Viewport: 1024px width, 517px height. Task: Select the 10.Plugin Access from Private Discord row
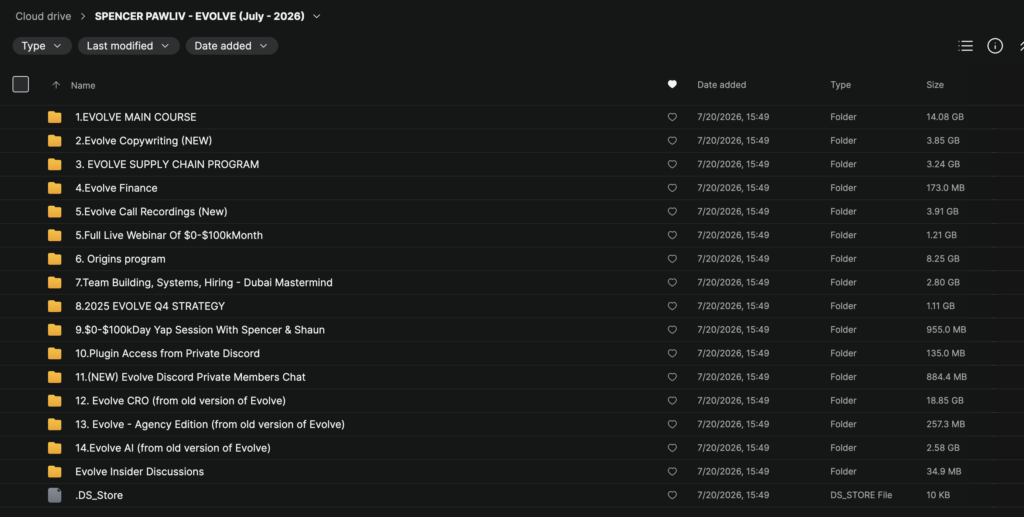512,353
